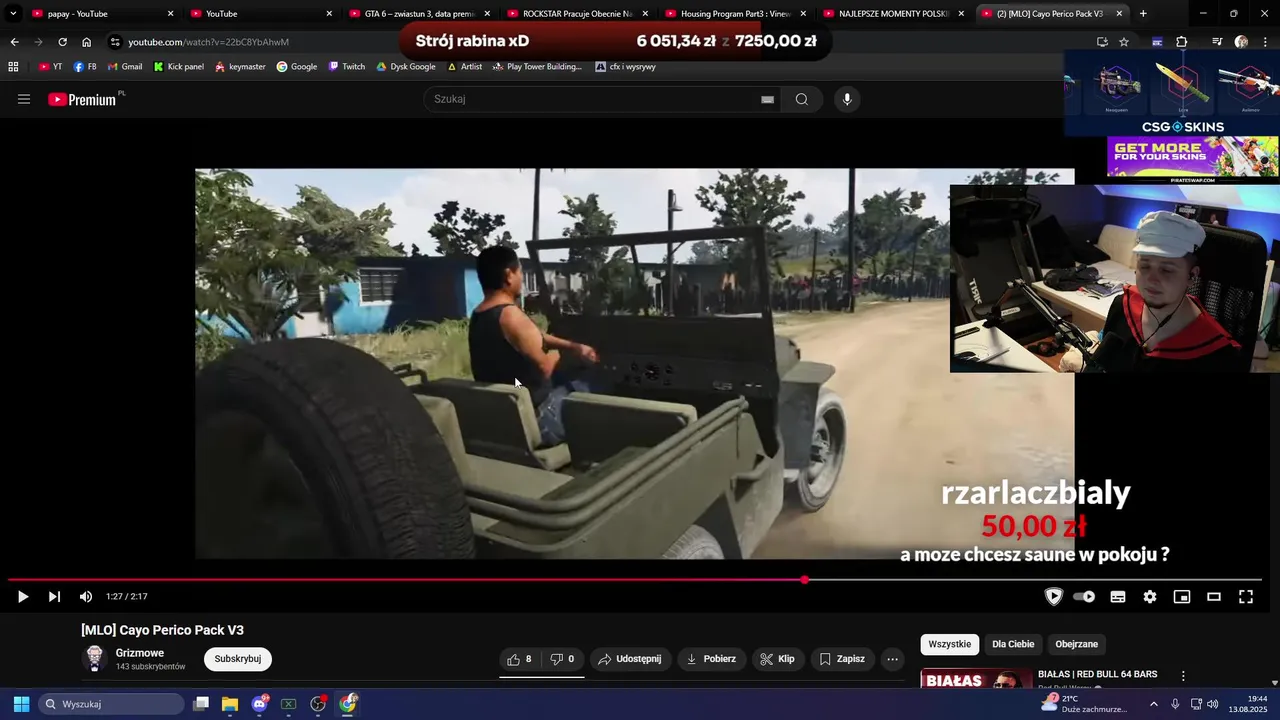This screenshot has width=1280, height=720.
Task: Start voice search with microphone
Action: [847, 99]
